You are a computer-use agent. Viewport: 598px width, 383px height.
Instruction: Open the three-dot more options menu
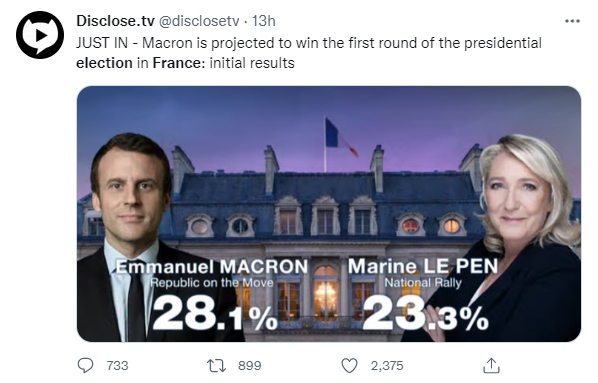[572, 21]
